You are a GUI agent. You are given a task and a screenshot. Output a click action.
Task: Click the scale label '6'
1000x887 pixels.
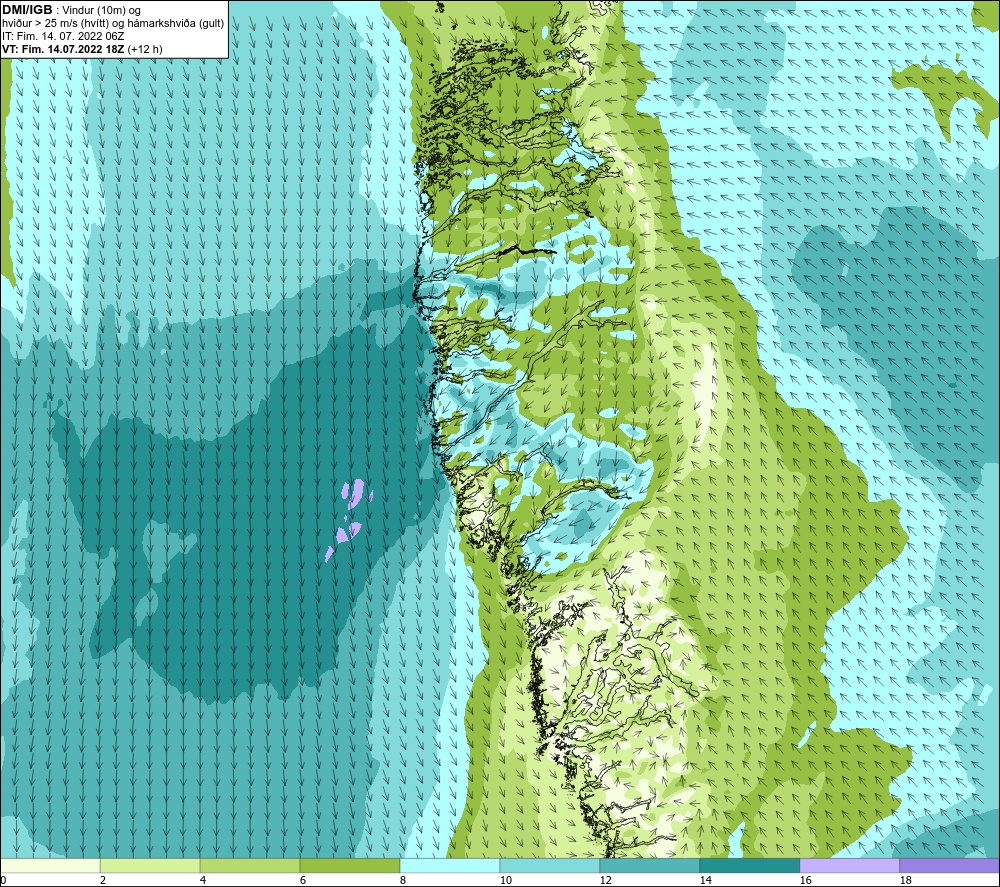[303, 880]
